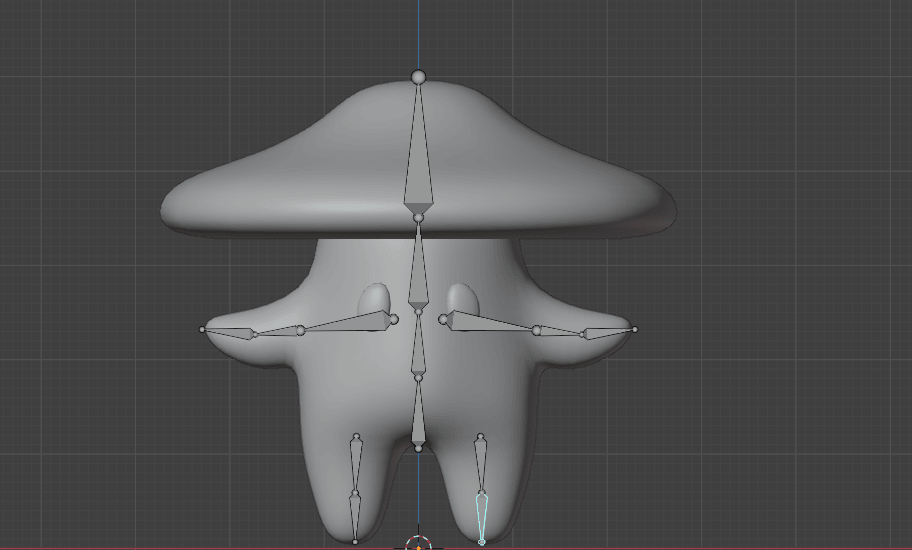
Task: Select the forearm bone on the left arm
Action: pos(277,332)
